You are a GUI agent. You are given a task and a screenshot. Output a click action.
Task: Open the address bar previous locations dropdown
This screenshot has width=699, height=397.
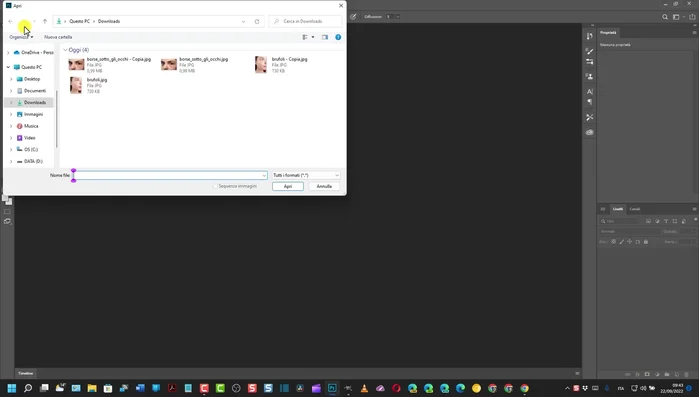coord(243,21)
